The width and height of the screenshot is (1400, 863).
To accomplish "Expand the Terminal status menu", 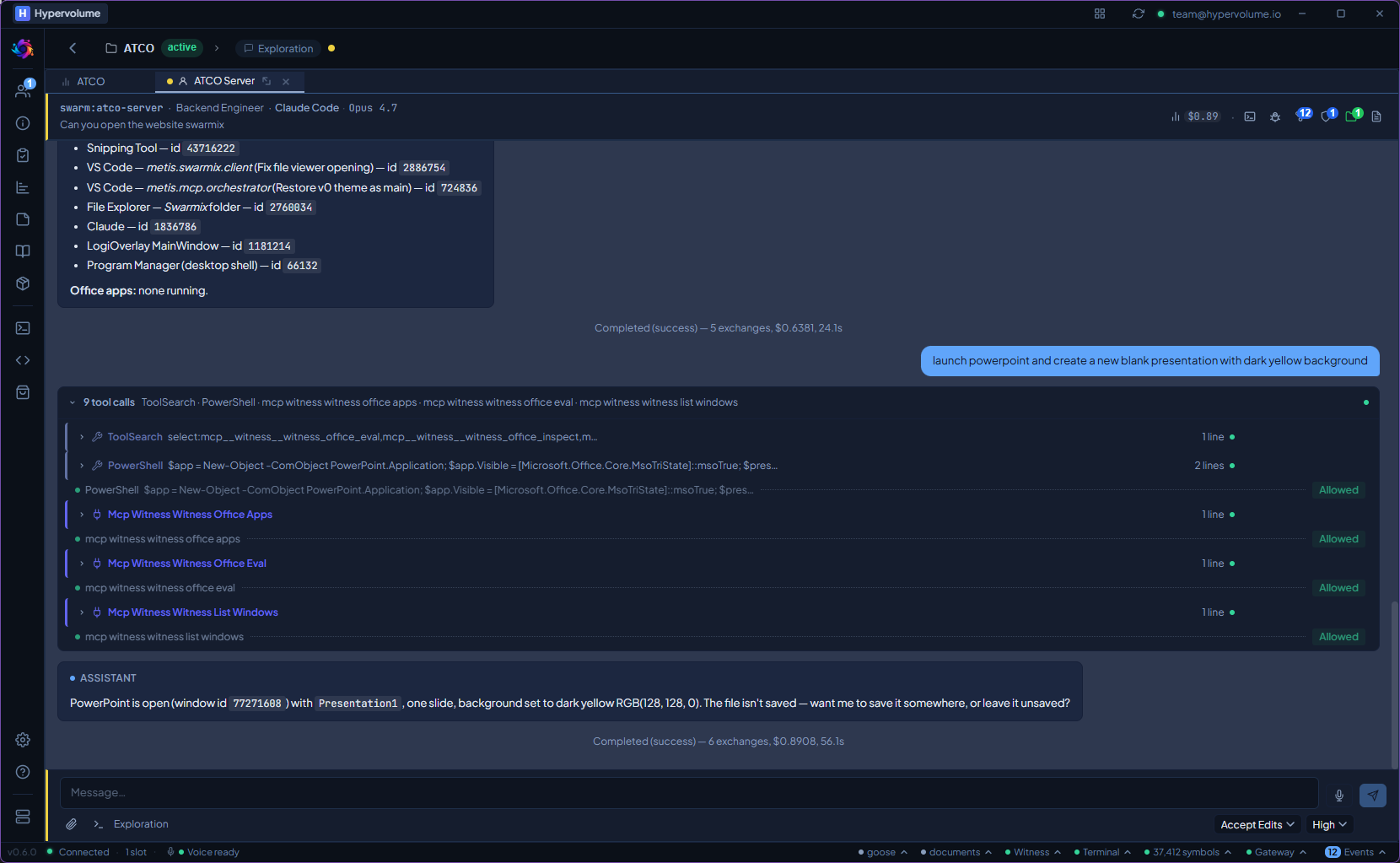I will tap(1101, 852).
